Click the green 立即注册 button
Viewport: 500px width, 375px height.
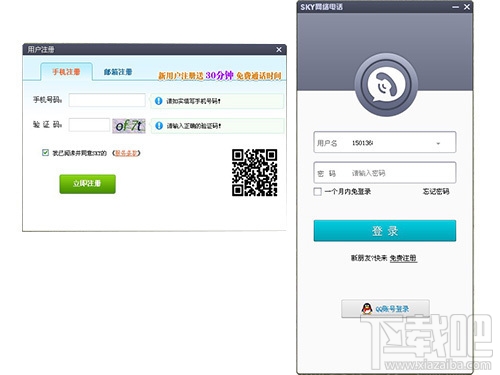pyautogui.click(x=87, y=184)
